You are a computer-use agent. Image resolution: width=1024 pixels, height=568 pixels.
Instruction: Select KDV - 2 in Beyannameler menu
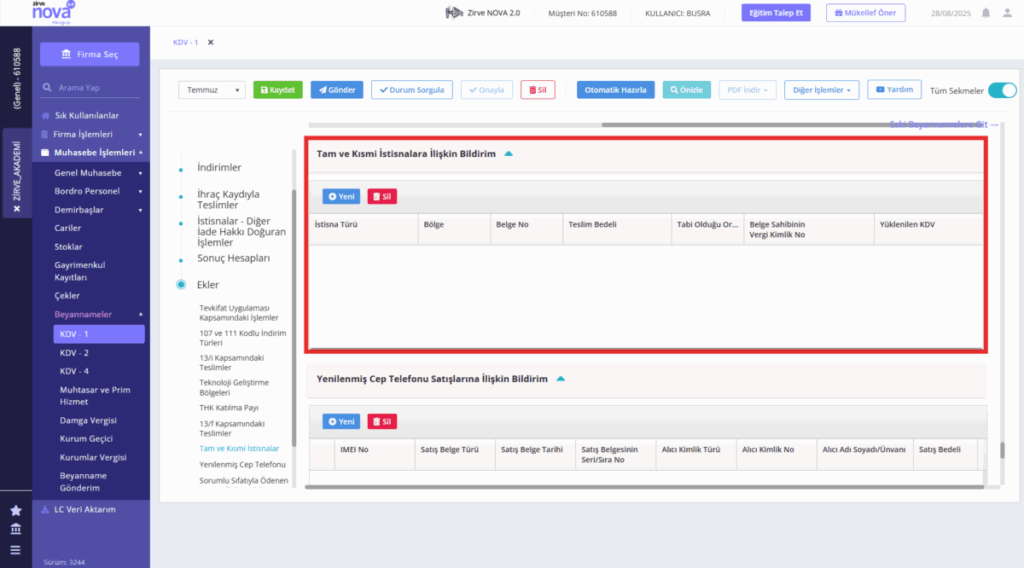[x=74, y=353]
